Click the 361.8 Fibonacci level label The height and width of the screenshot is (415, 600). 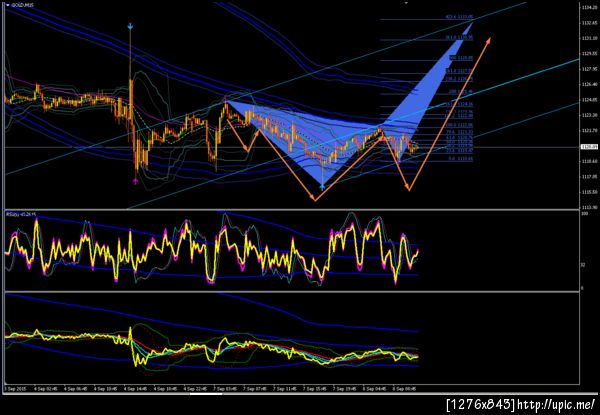pos(459,38)
